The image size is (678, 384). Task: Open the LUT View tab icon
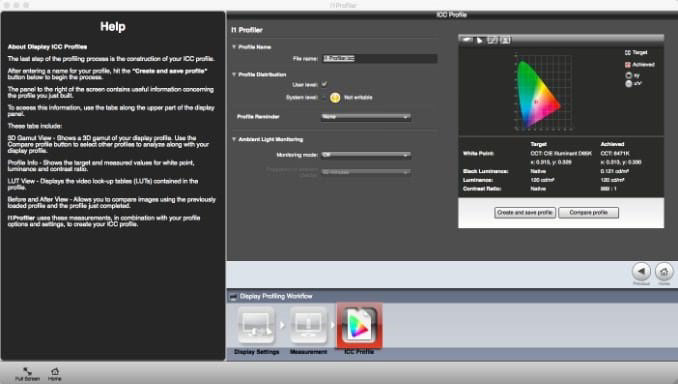pyautogui.click(x=492, y=40)
